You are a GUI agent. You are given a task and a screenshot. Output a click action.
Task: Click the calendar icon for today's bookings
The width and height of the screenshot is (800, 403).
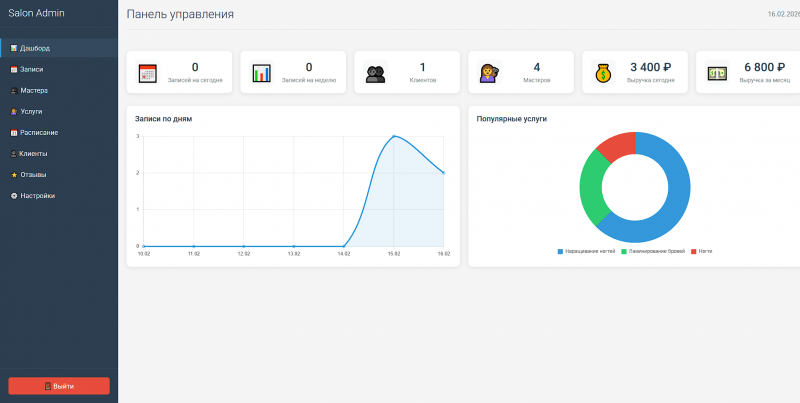click(147, 73)
